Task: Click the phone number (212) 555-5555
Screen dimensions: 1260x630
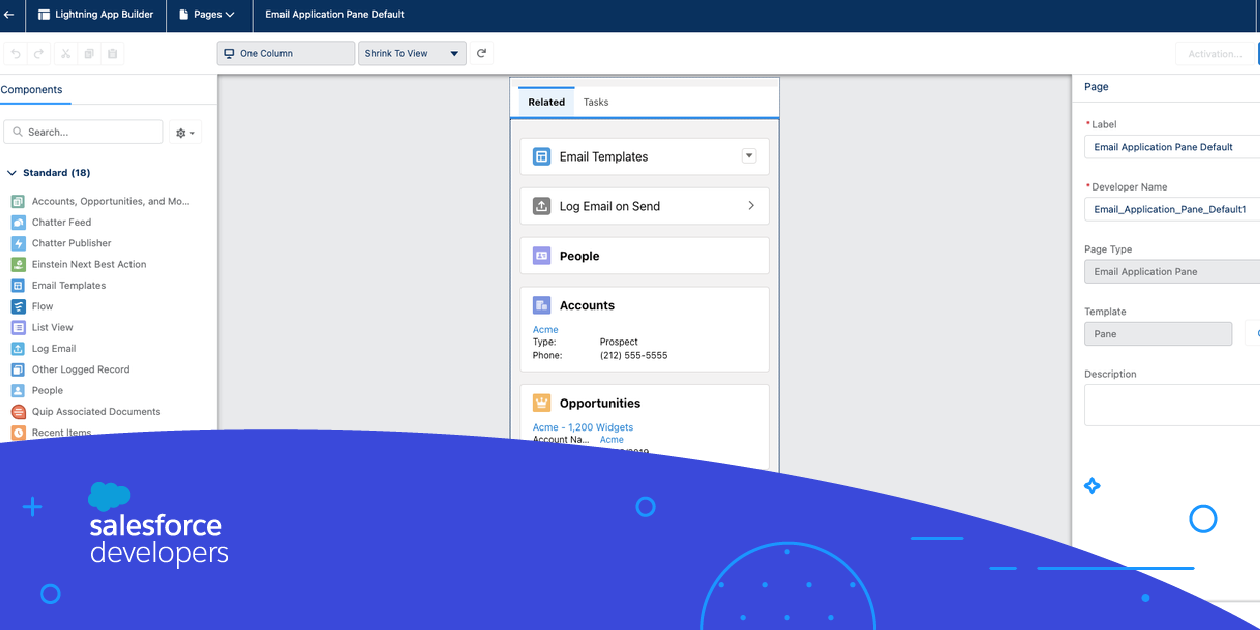Action: (x=633, y=355)
